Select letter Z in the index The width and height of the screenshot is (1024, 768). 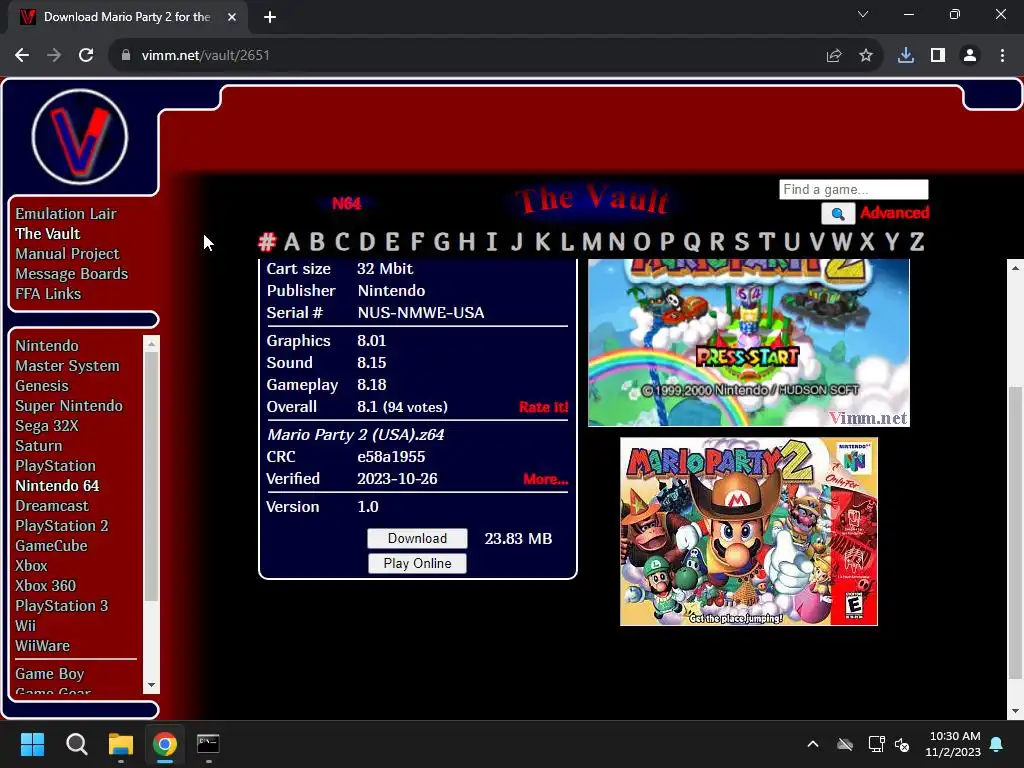(x=917, y=242)
